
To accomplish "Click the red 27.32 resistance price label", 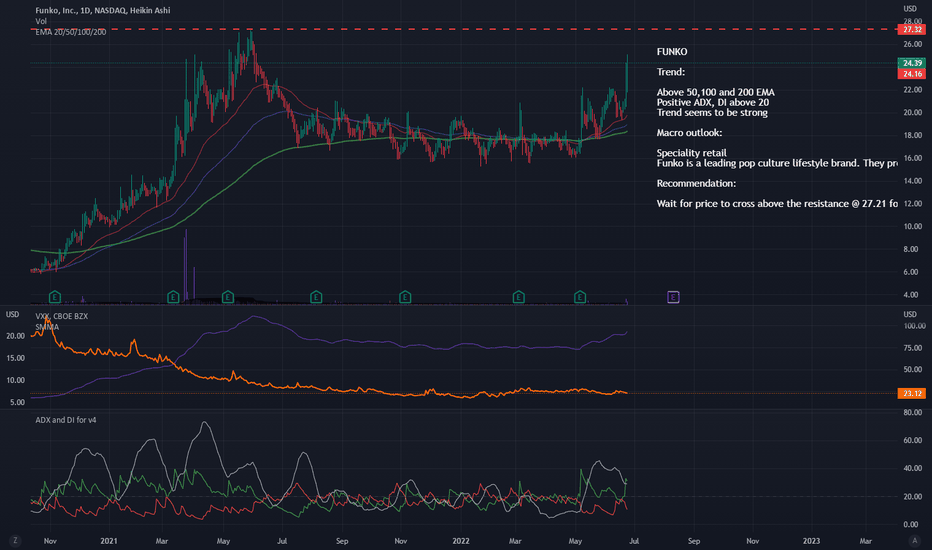I will click(x=911, y=29).
